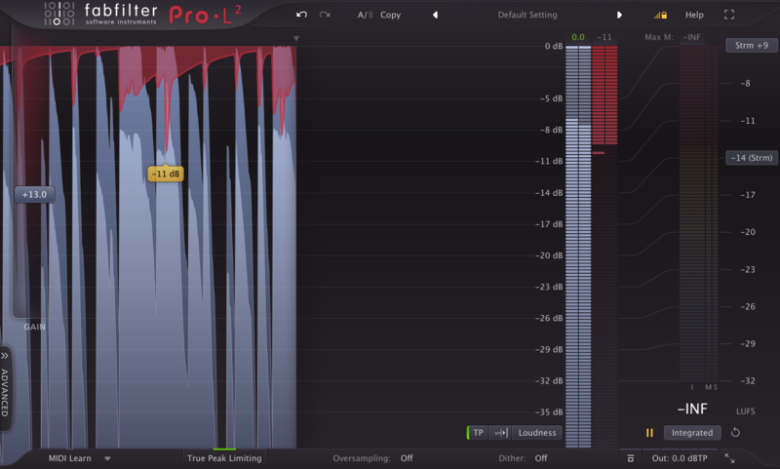Click the -11 dB level scale label
The image size is (780, 469).
549,161
